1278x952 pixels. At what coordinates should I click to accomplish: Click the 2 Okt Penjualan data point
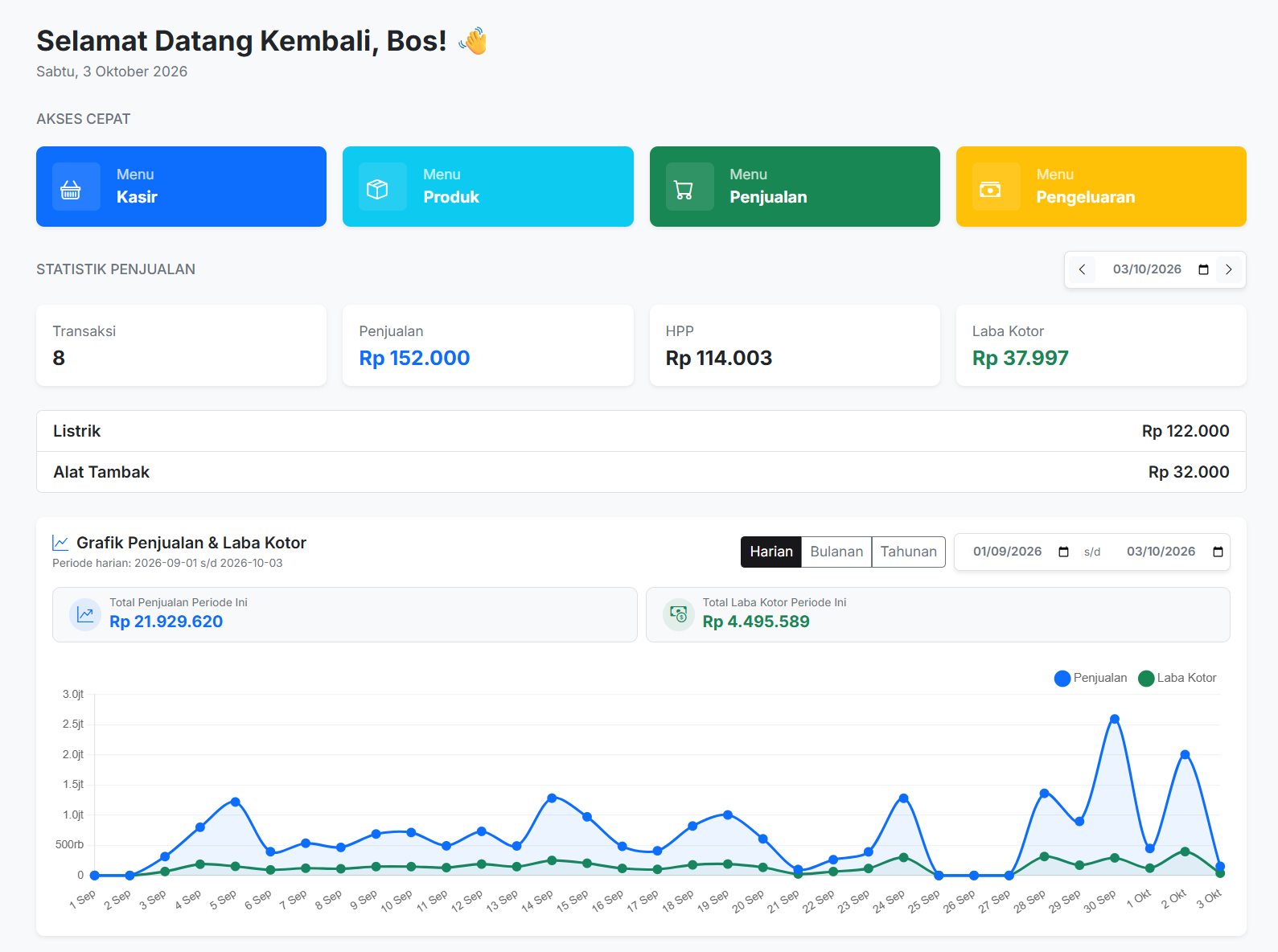[1185, 754]
